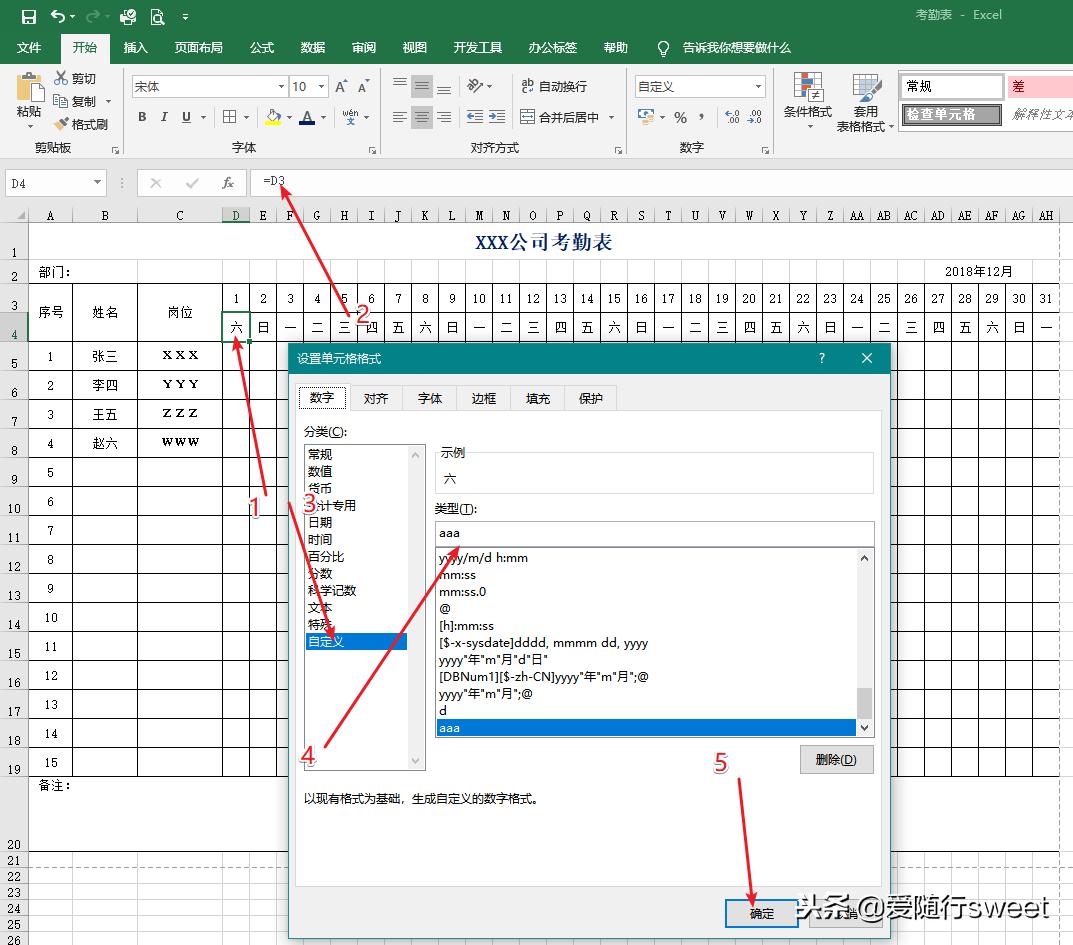Switch to the 字体 tab in Format Cells
The width and height of the screenshot is (1073, 945).
(x=430, y=397)
